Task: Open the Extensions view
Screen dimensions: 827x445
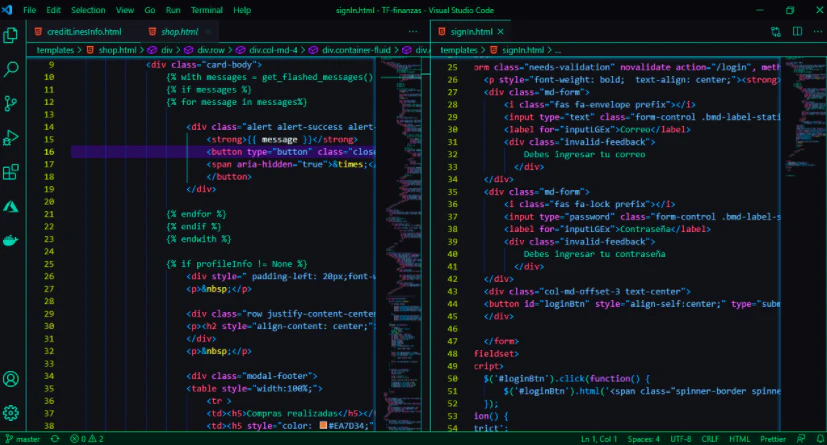Action: pos(11,172)
